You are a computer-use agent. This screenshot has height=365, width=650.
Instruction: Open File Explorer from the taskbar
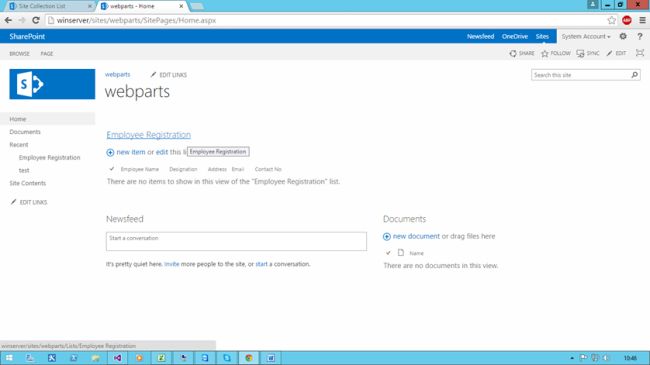point(95,358)
